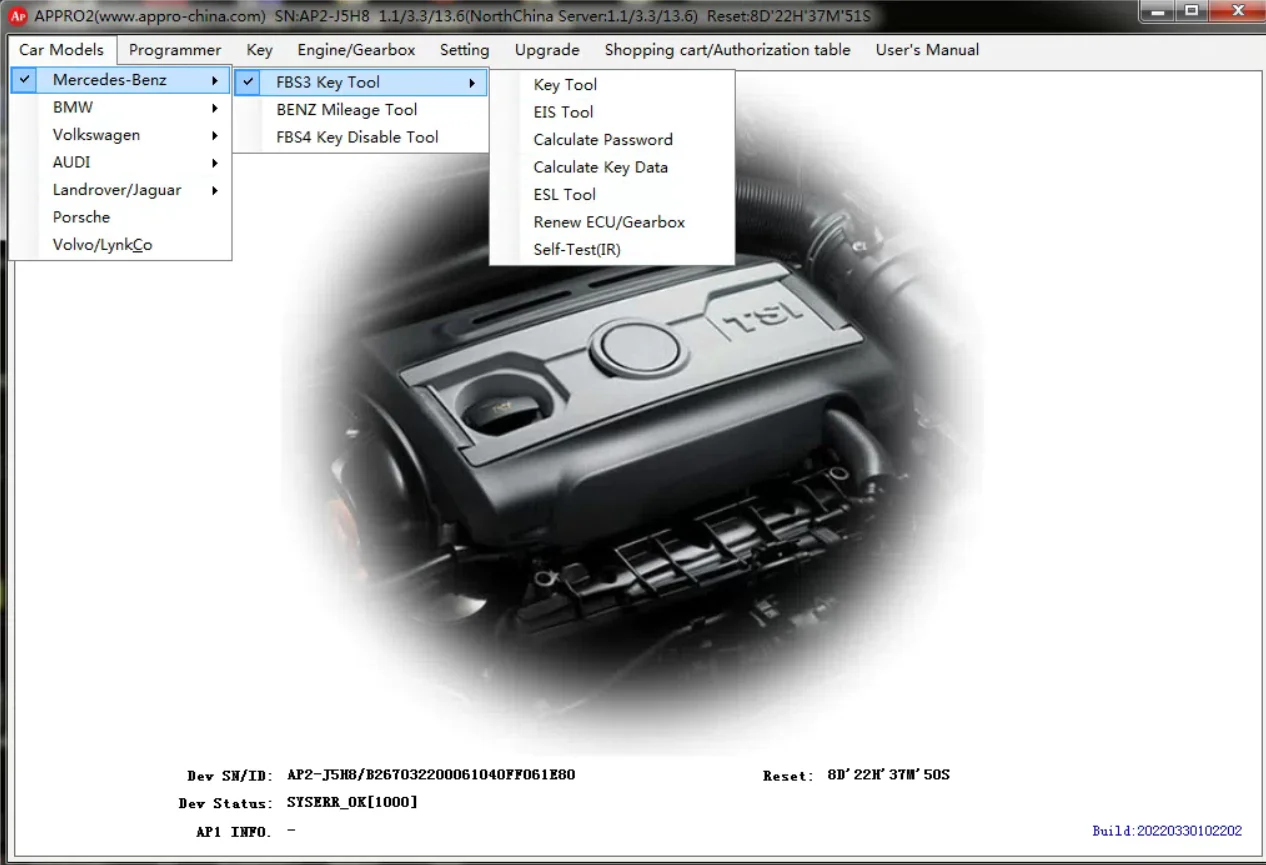Click the APPRO2 app icon in title bar
Image resolution: width=1266 pixels, height=865 pixels.
point(17,16)
